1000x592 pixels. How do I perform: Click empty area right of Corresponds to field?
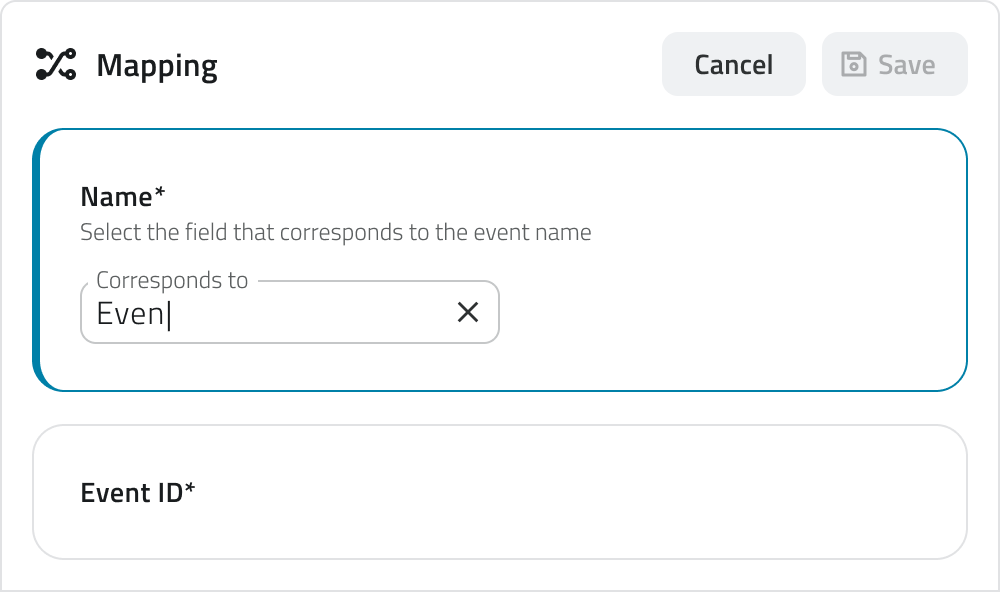pos(730,313)
